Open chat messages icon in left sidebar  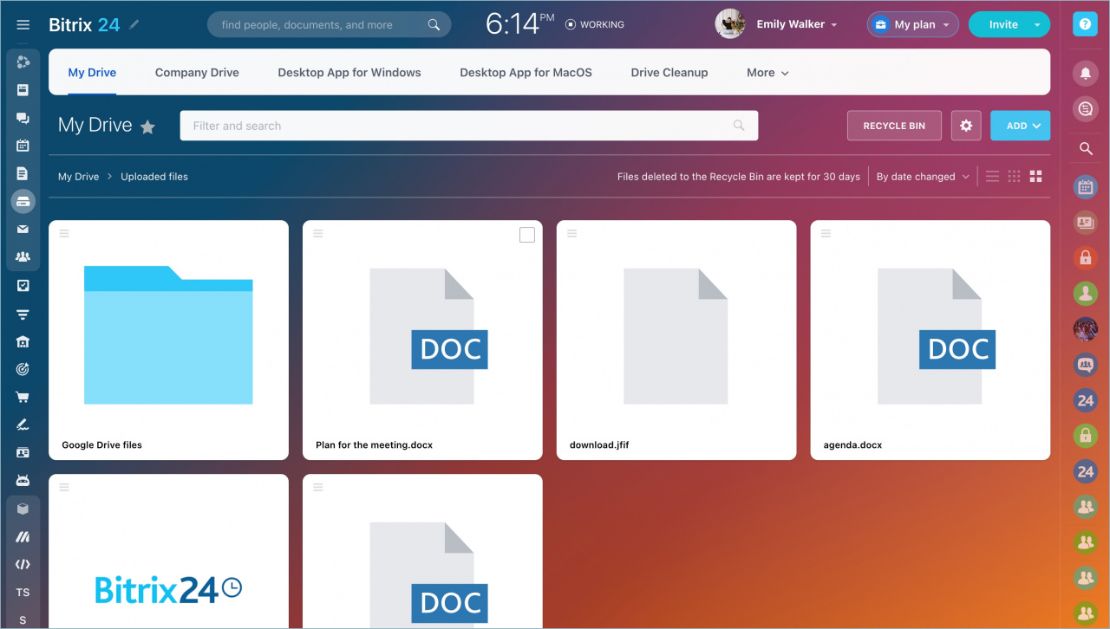coord(23,118)
